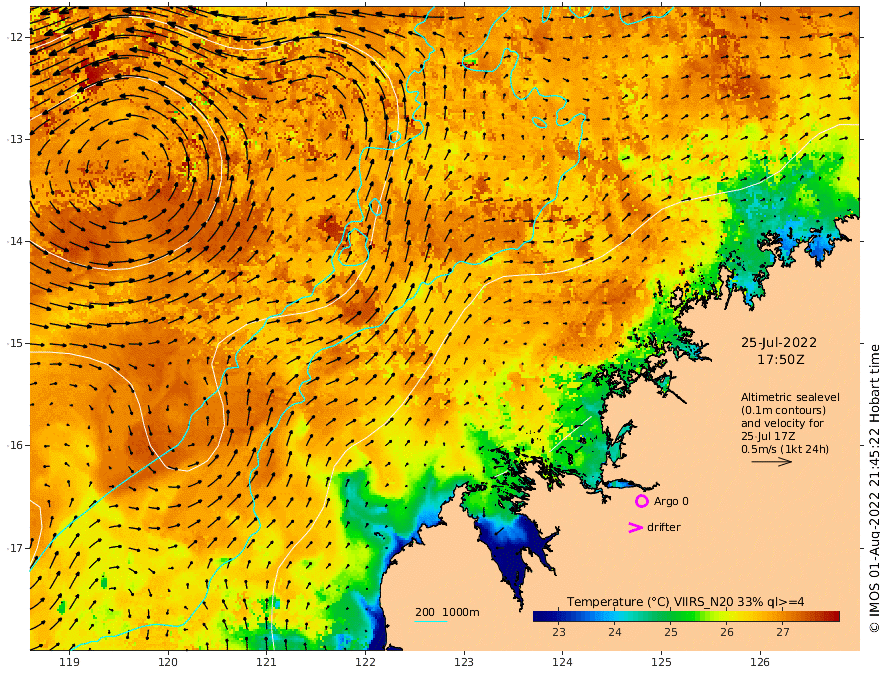
Task: Click the 'Argo 0' legend label
Action: click(671, 501)
